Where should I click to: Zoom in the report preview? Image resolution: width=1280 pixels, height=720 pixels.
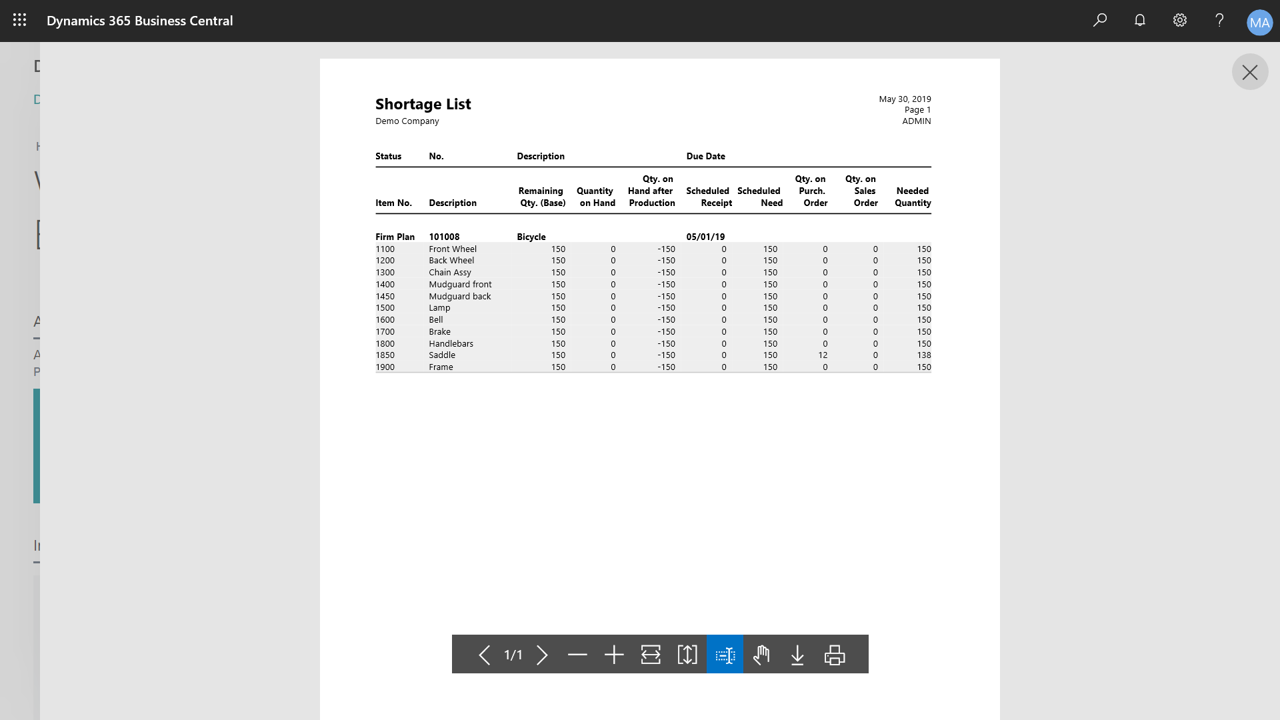tap(614, 655)
